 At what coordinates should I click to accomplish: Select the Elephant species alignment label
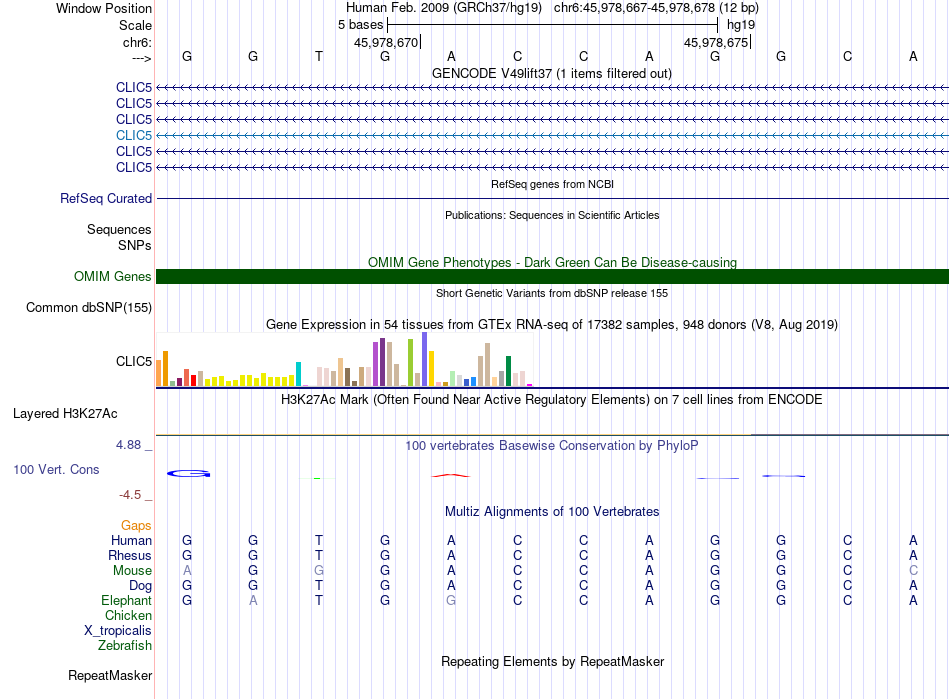click(126, 600)
